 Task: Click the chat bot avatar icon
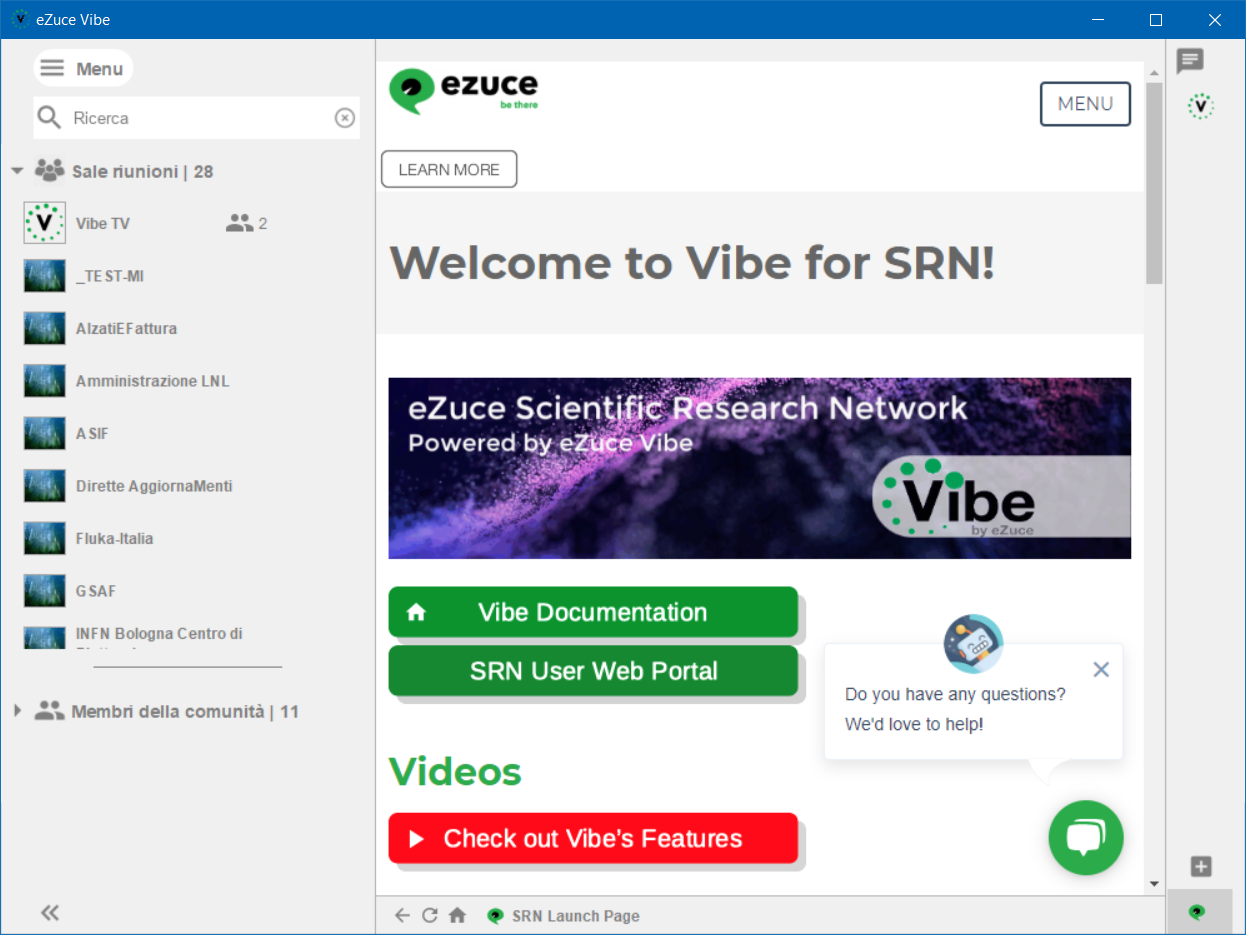[x=973, y=643]
